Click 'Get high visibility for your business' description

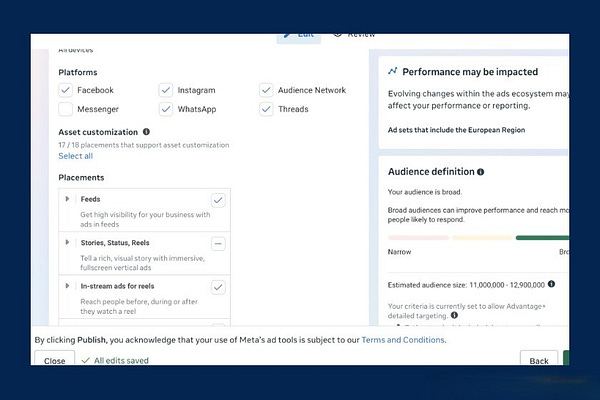145,219
